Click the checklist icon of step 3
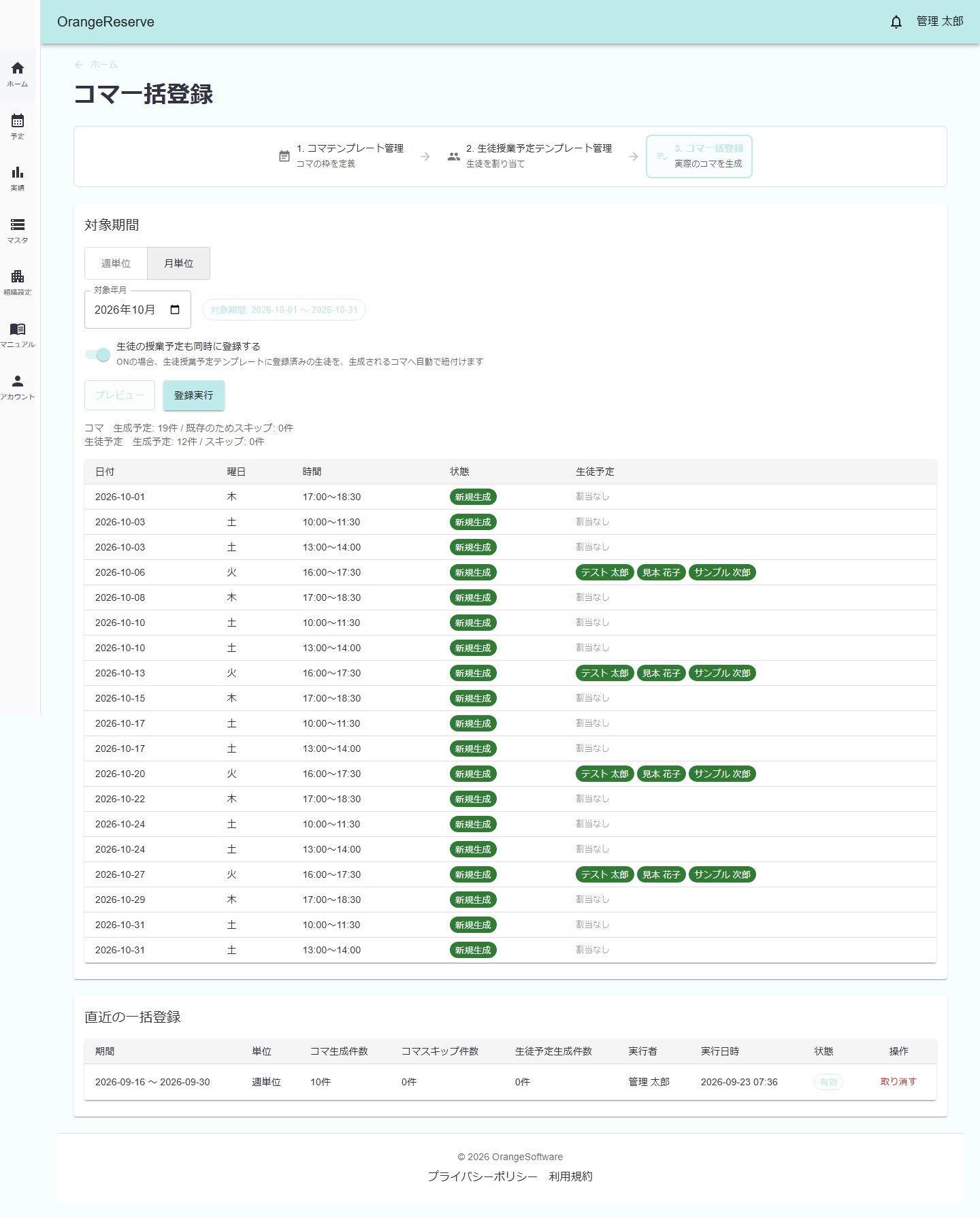This screenshot has height=1218, width=980. pos(661,157)
